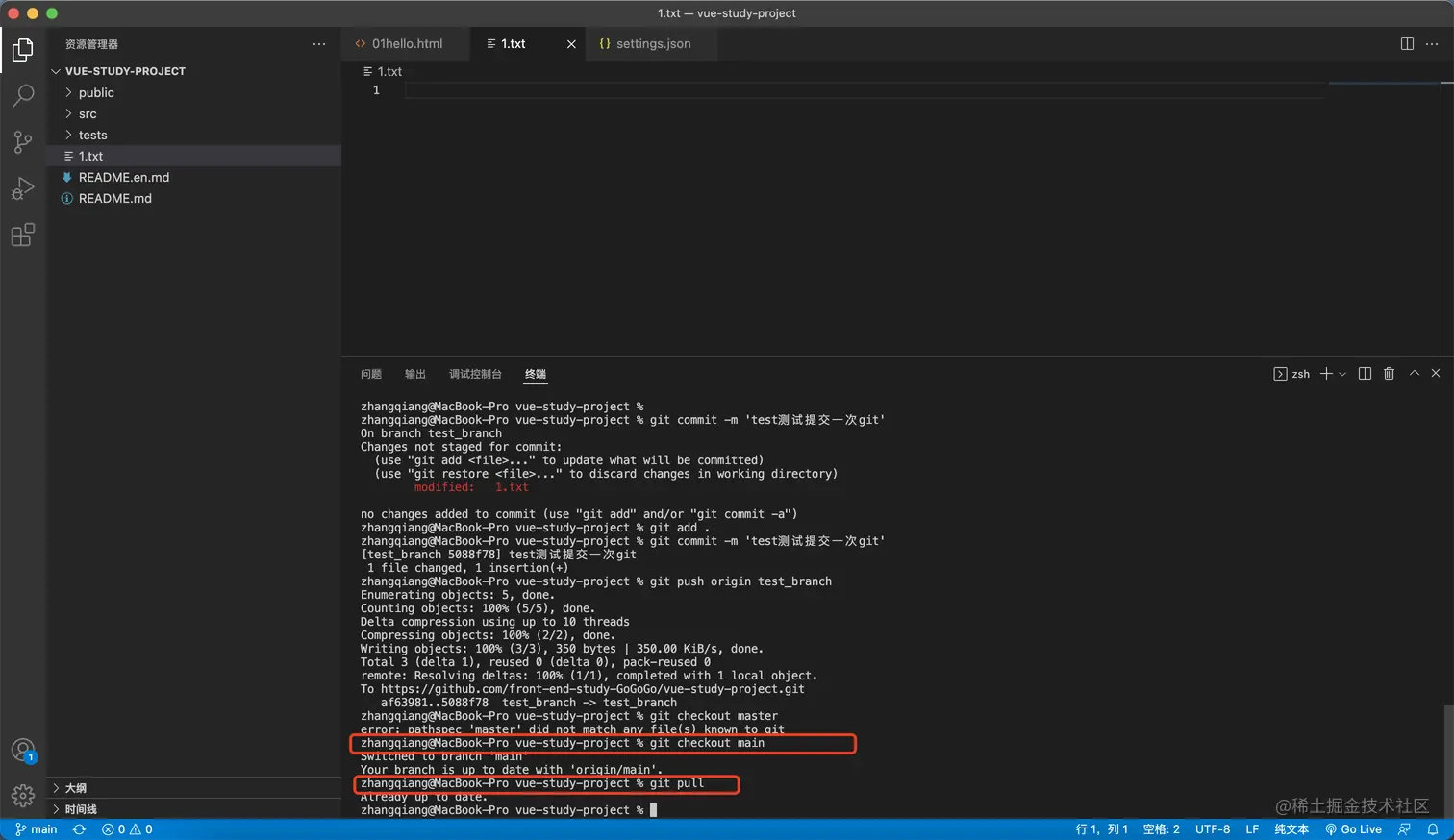Click the Go Live status bar button

pos(1353,829)
